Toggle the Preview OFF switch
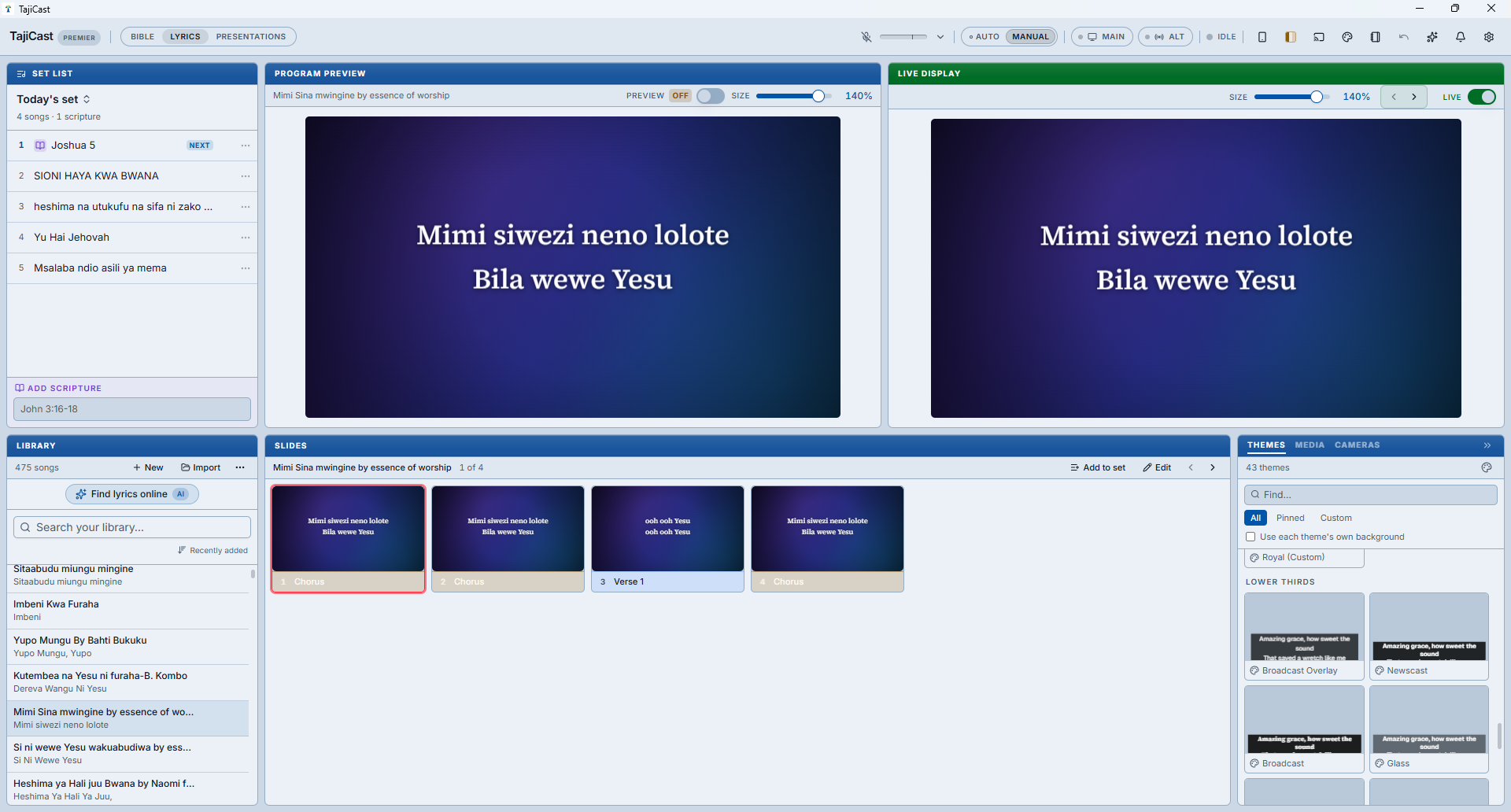This screenshot has width=1511, height=812. pos(710,96)
